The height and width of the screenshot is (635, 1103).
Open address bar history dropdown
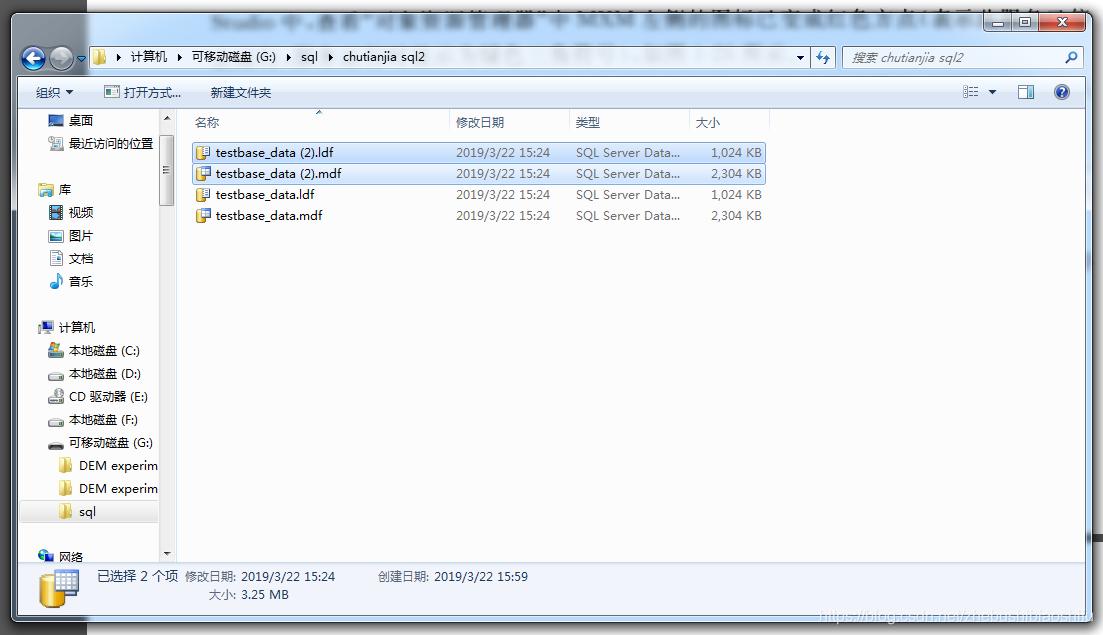pos(800,58)
